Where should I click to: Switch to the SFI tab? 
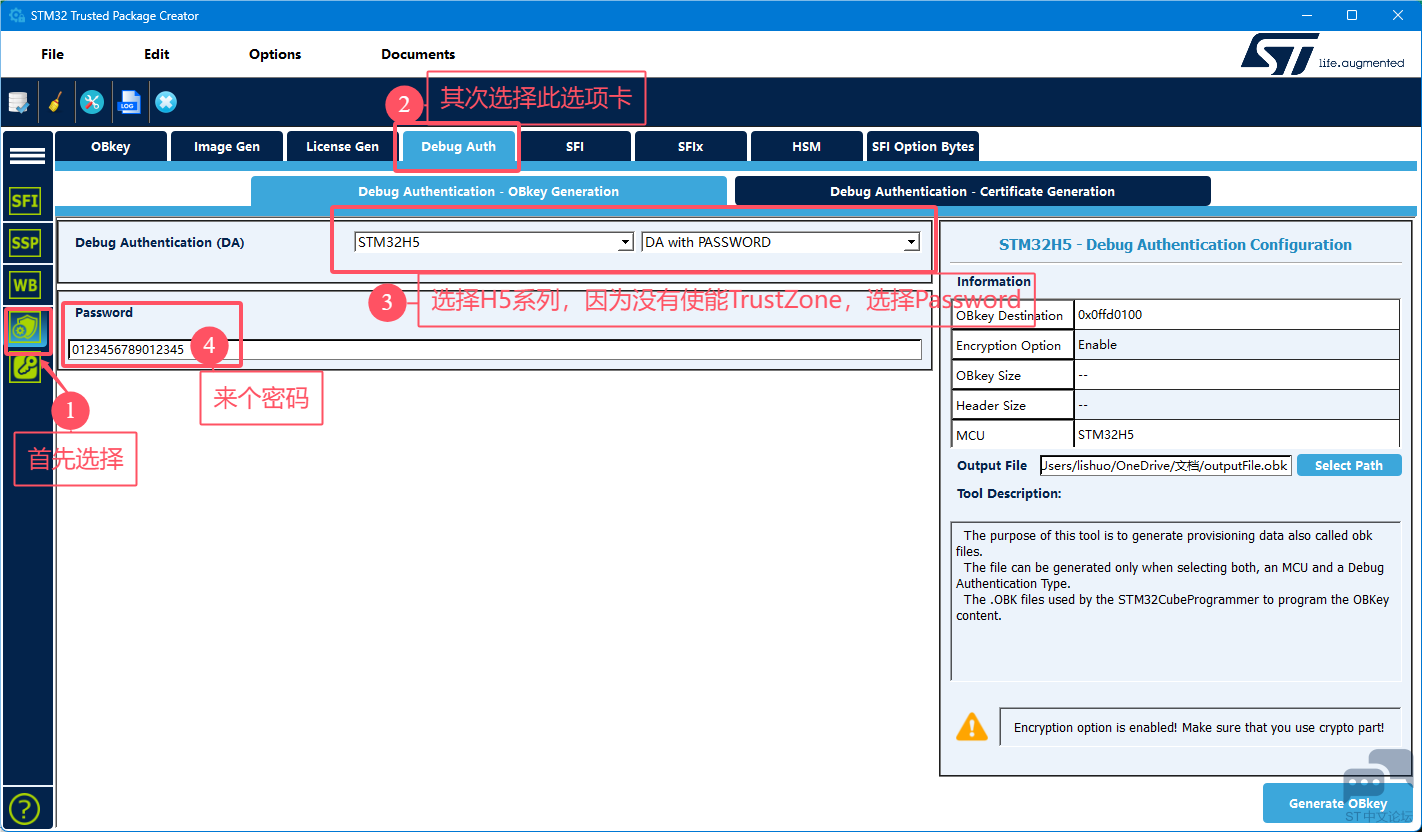pos(575,146)
